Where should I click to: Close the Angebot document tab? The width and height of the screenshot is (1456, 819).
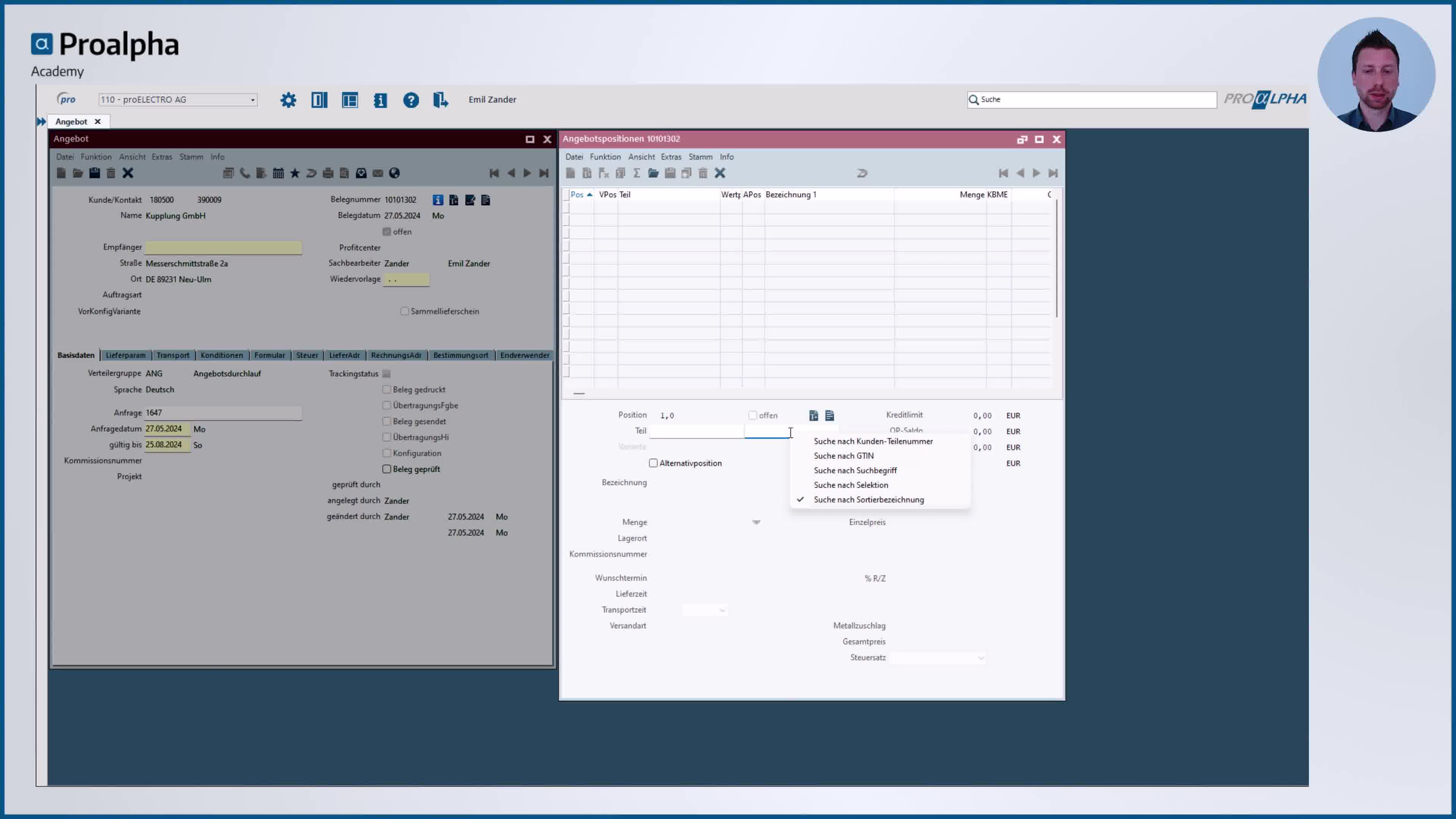click(97, 121)
